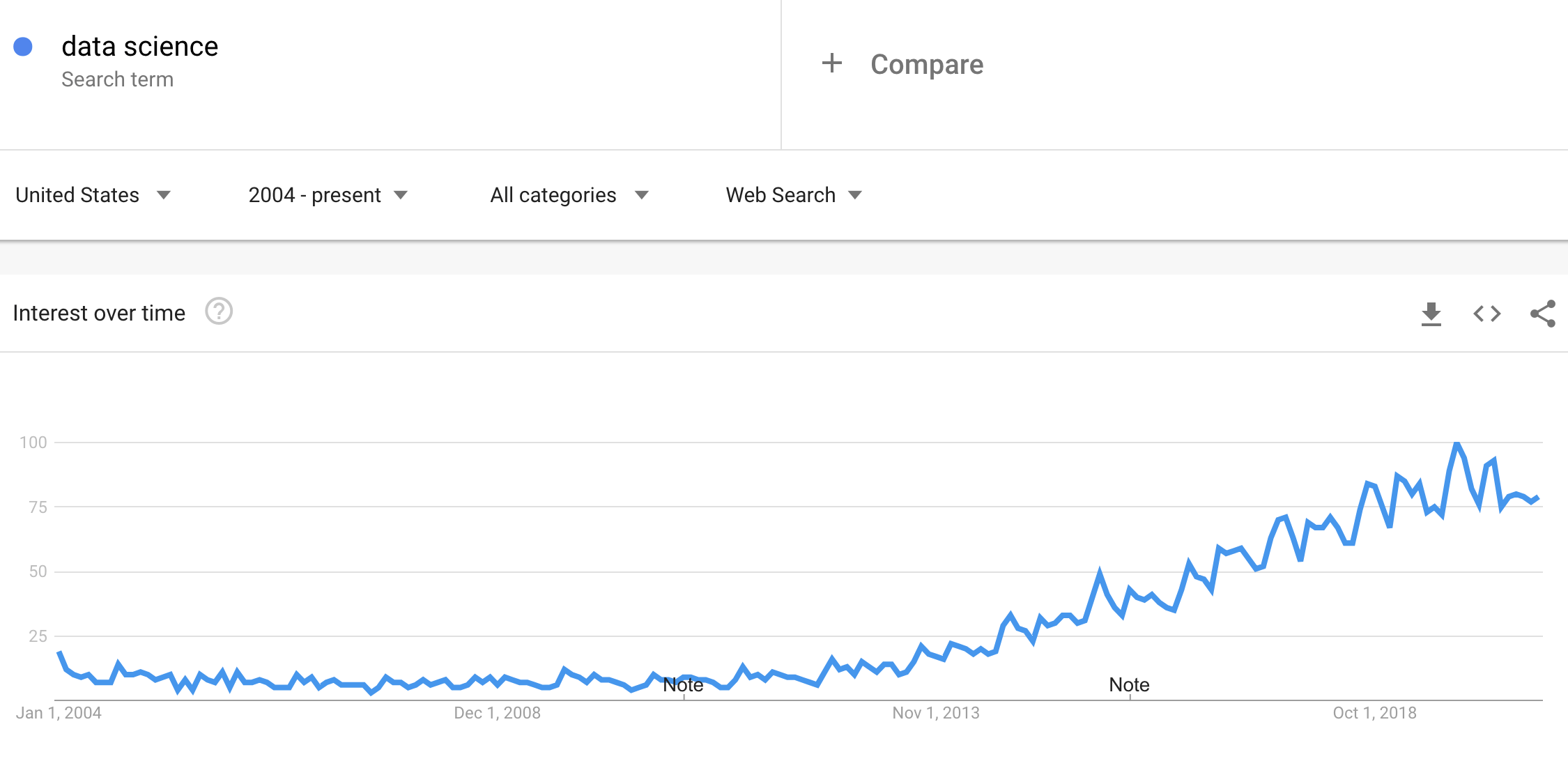Click the embed code icon for the chart

tap(1488, 314)
